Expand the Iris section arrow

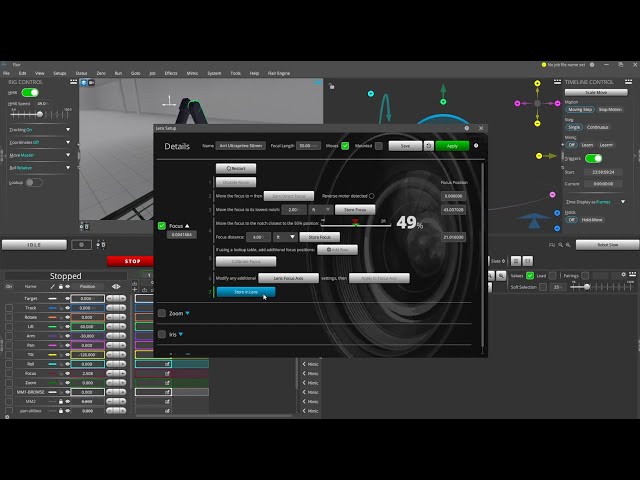click(181, 334)
